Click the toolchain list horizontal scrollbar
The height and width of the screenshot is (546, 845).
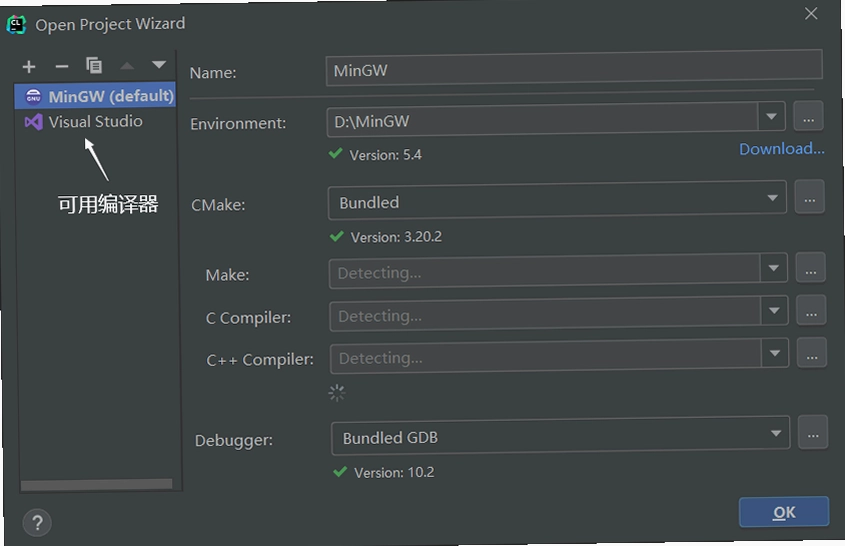pos(96,485)
